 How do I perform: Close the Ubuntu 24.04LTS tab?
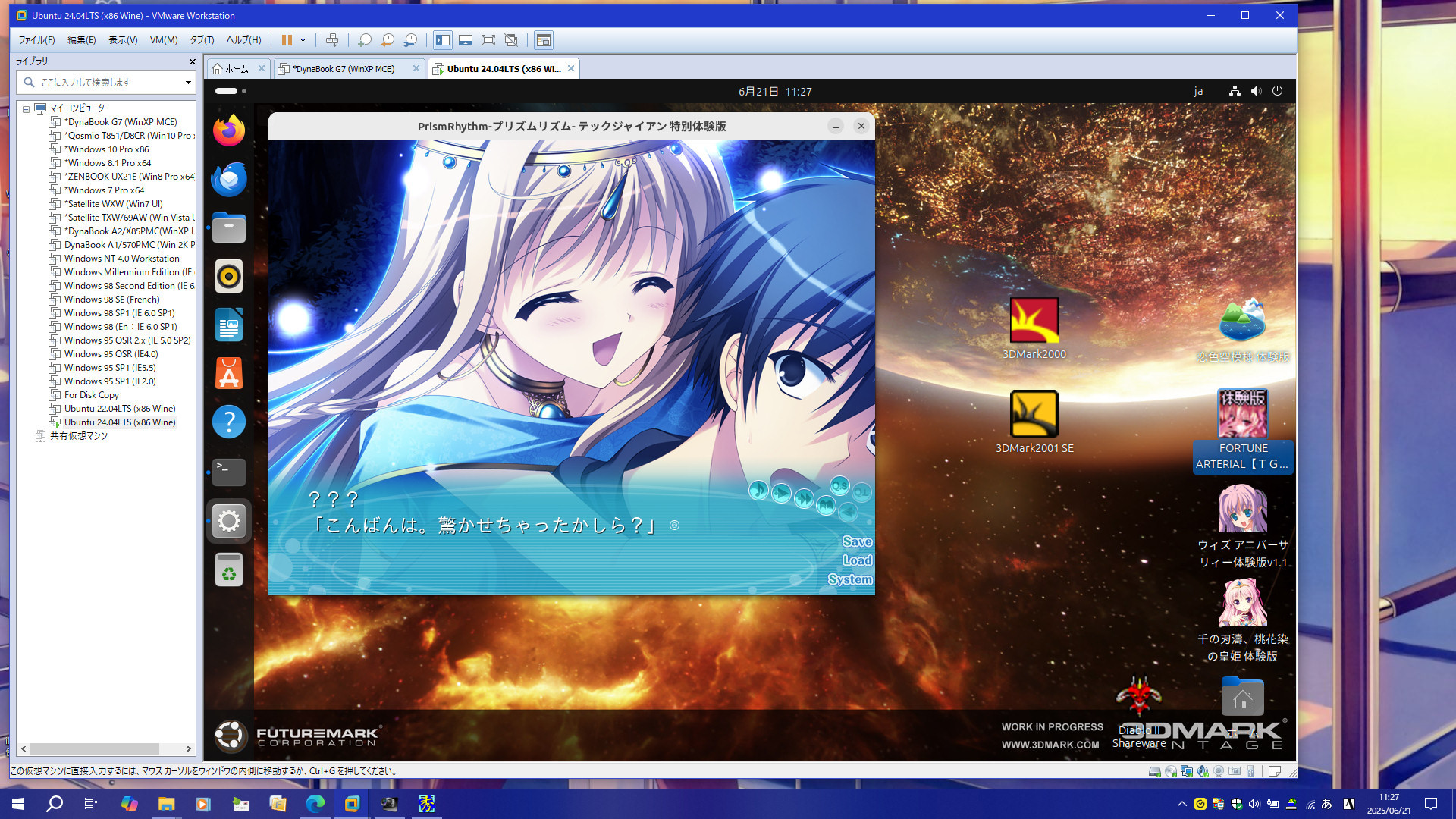(571, 68)
